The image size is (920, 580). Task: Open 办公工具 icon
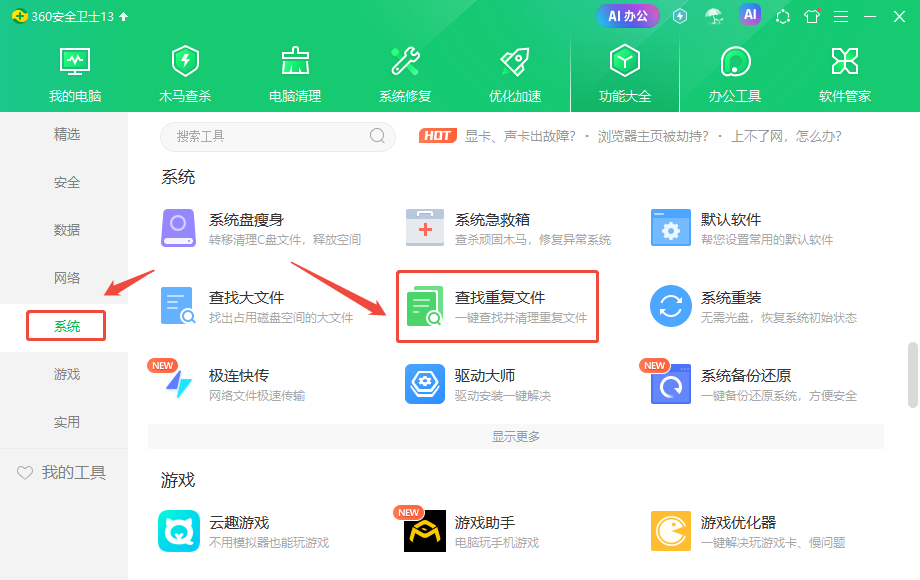click(x=735, y=62)
